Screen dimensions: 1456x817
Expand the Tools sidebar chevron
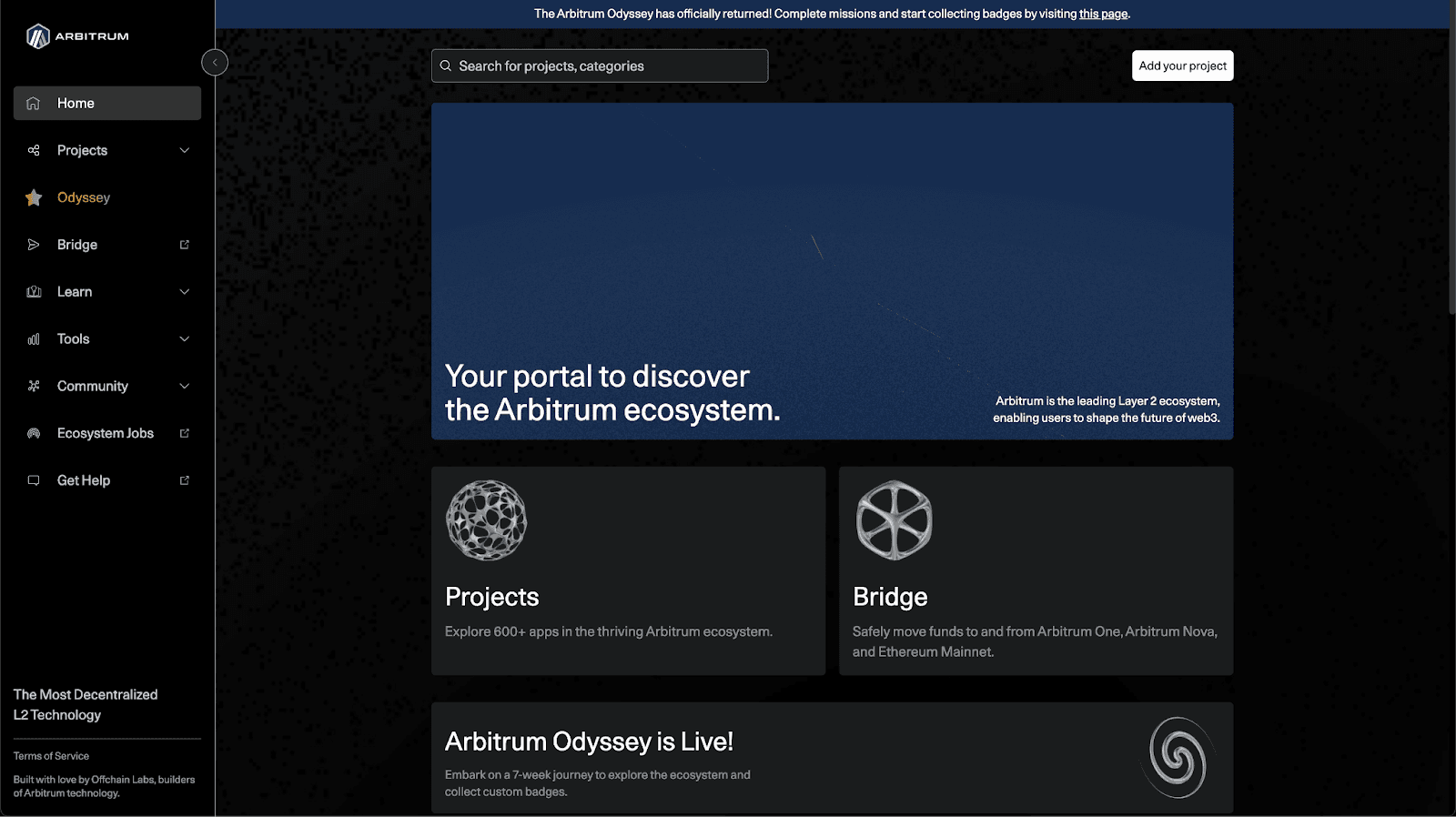coord(185,339)
